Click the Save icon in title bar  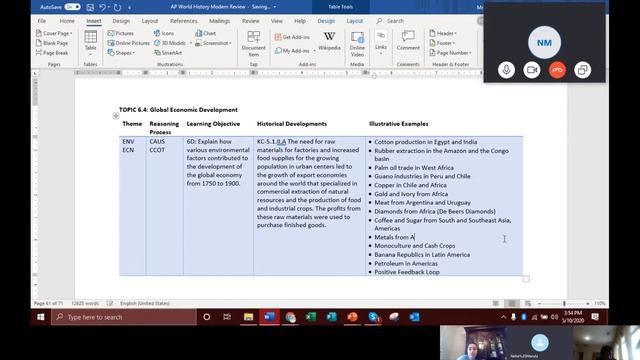90,7
